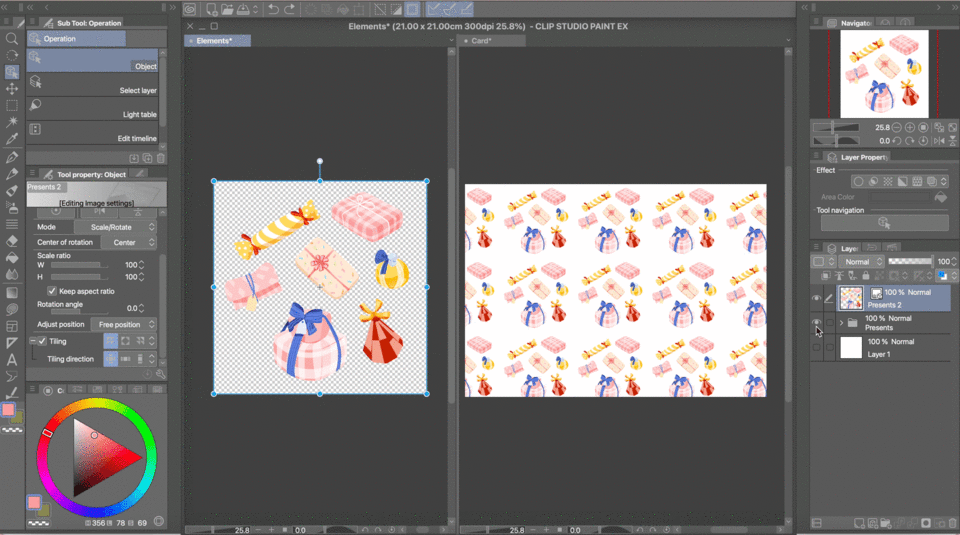Click the main color pink swatch below wheel
The width and height of the screenshot is (960, 535).
pos(34,503)
